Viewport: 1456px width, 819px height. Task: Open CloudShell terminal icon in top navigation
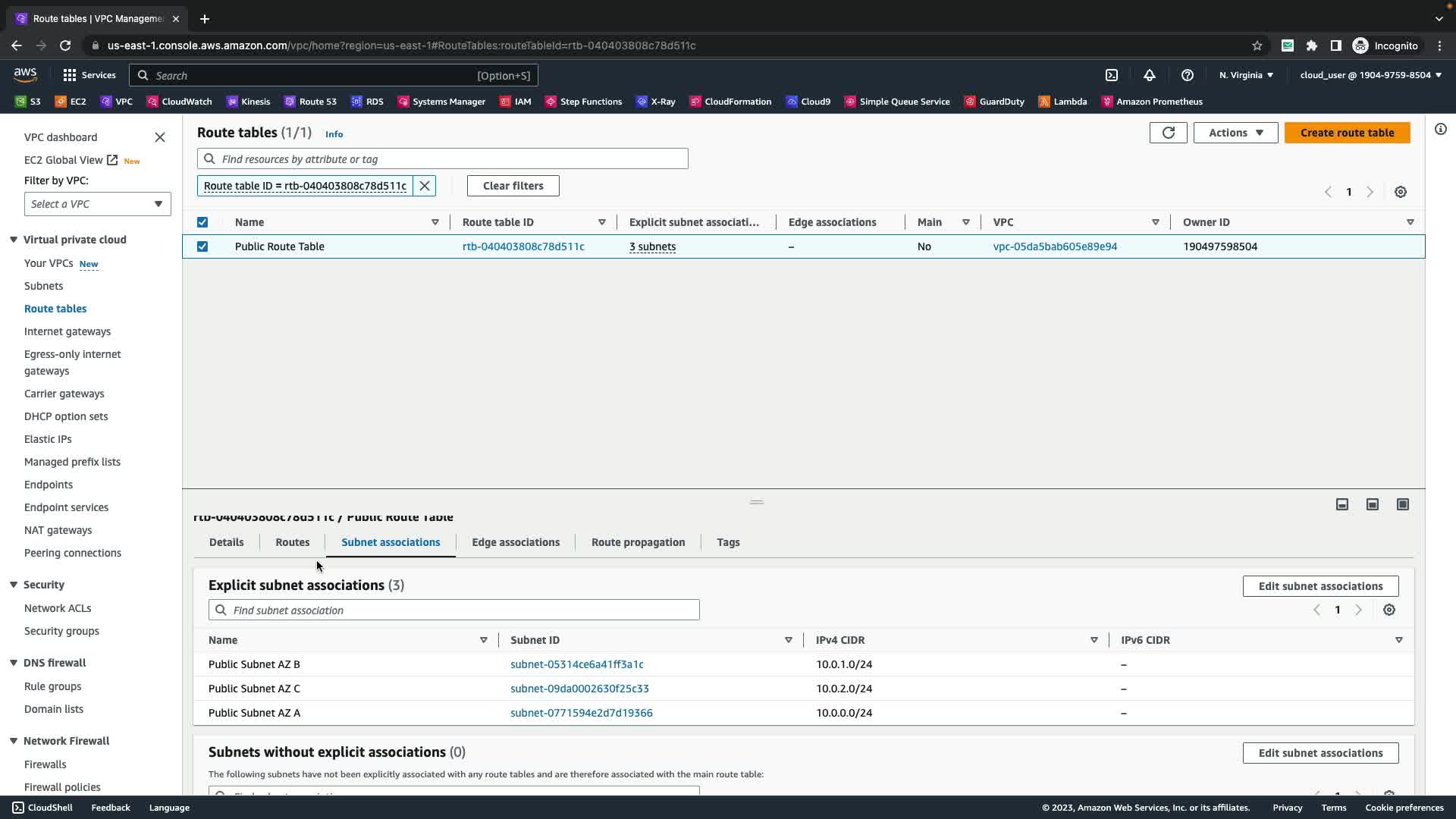pyautogui.click(x=1112, y=75)
